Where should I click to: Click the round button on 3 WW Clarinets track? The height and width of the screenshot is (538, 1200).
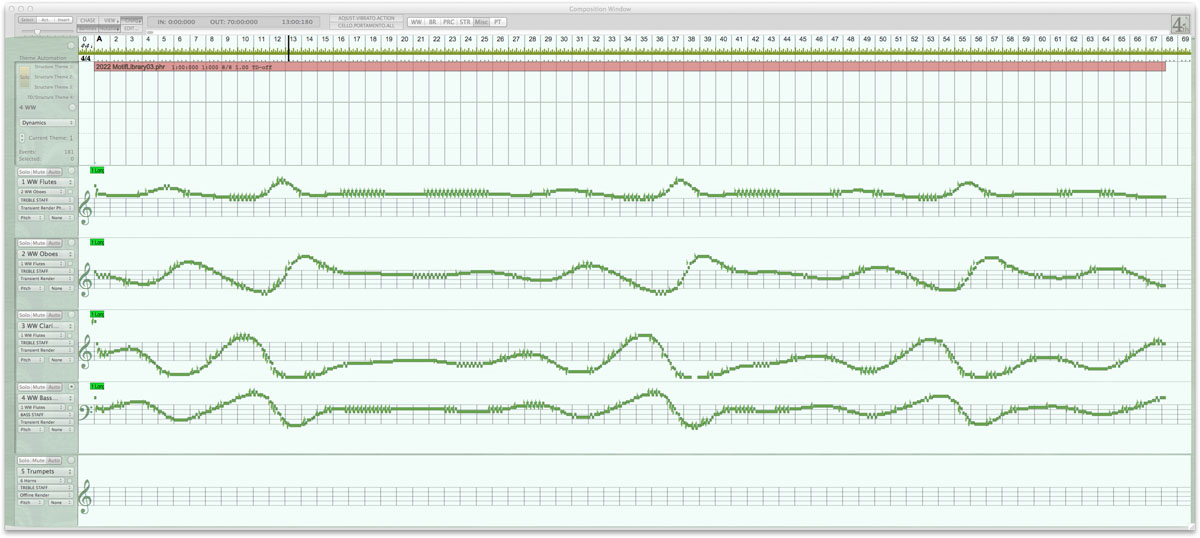[71, 315]
